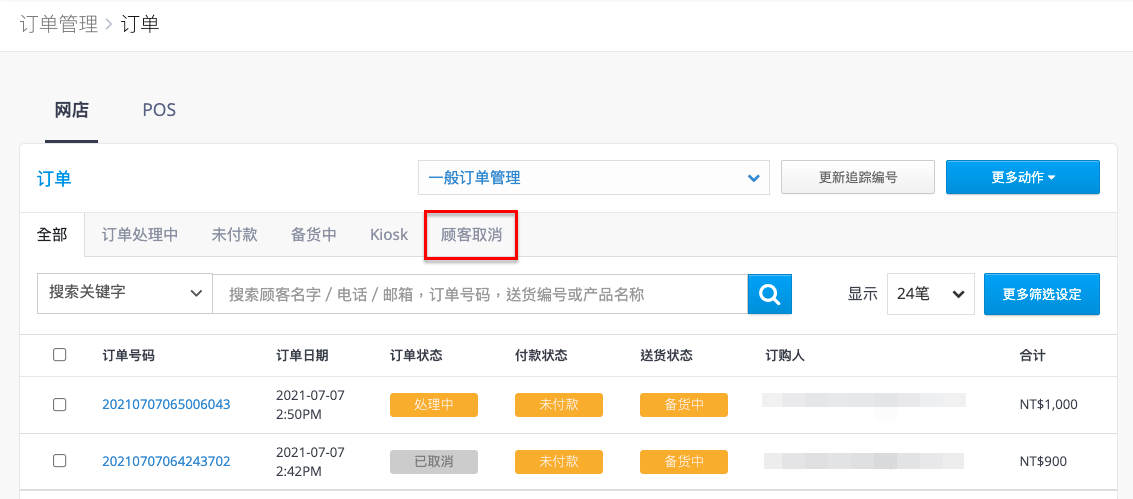Click the 更多筛选设定 button
Screen dimensions: 1133x499
tap(1041, 294)
